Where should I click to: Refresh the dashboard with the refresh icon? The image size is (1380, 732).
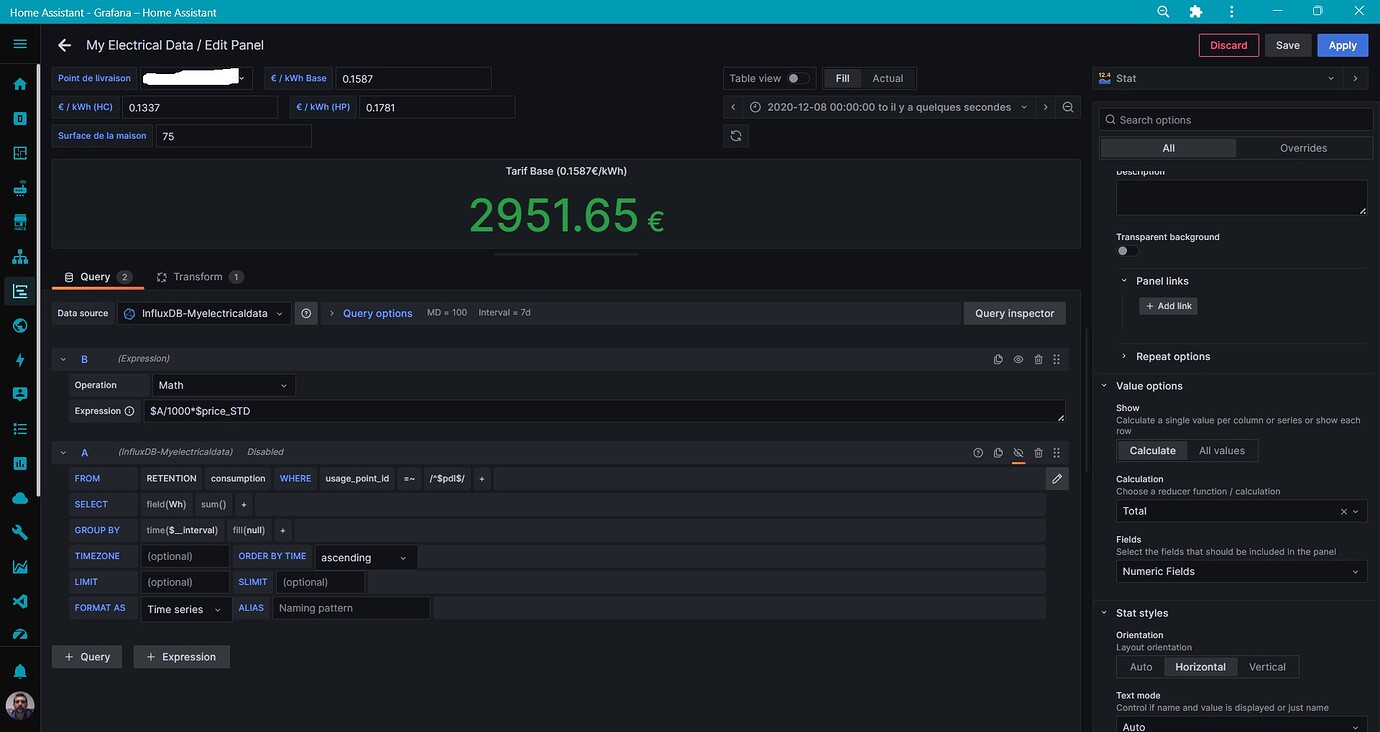(736, 135)
